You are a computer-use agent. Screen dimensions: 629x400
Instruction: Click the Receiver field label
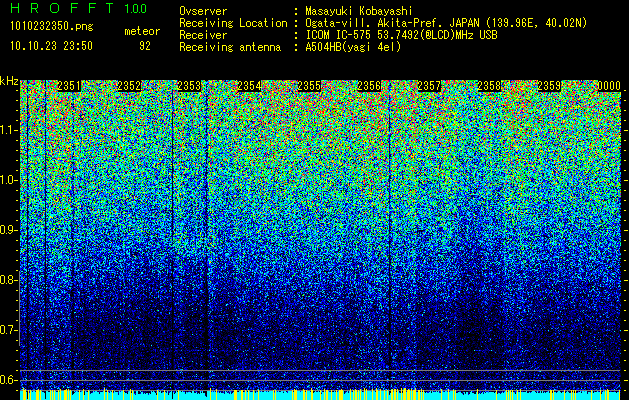203,35
